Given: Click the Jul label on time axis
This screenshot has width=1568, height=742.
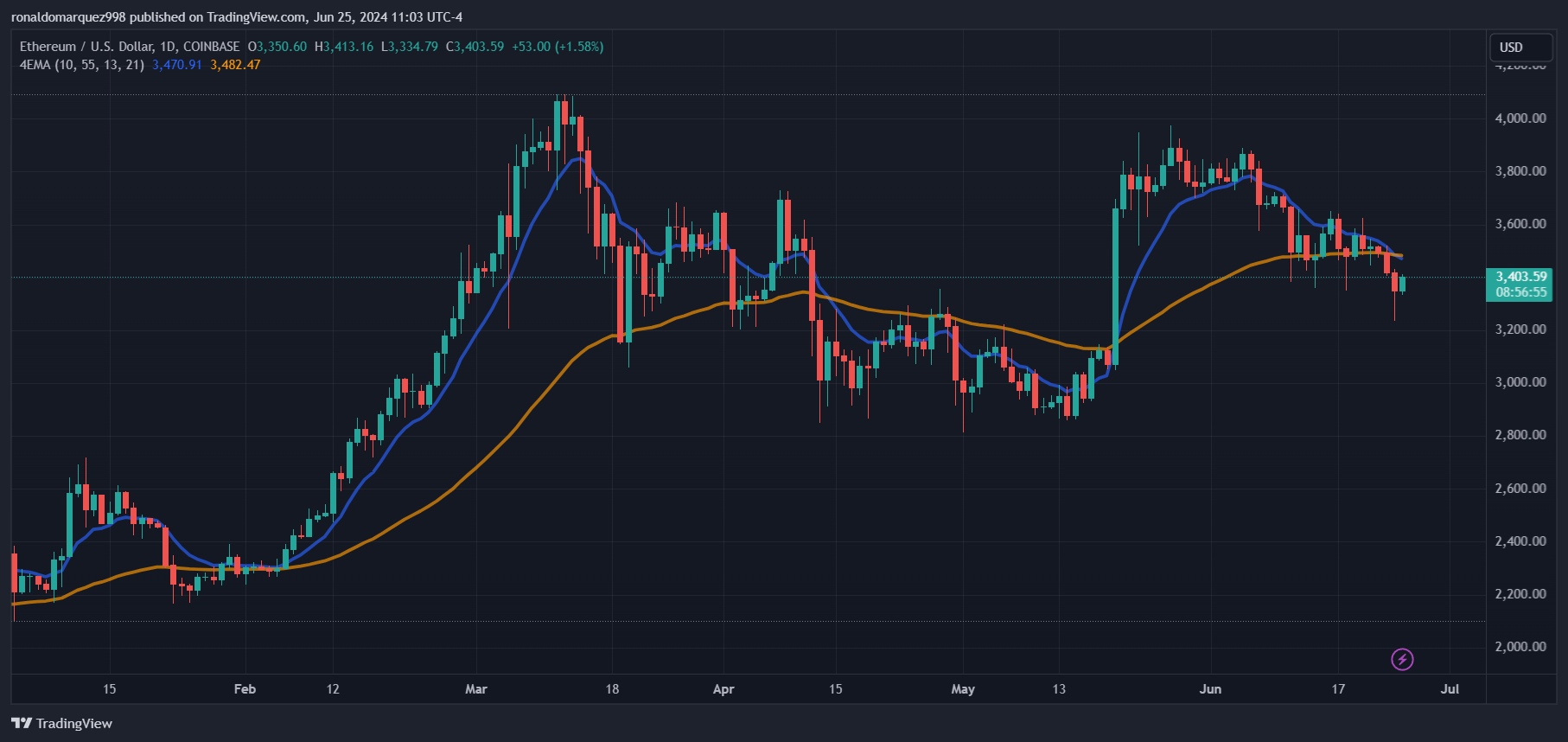Looking at the screenshot, I should 1450,689.
